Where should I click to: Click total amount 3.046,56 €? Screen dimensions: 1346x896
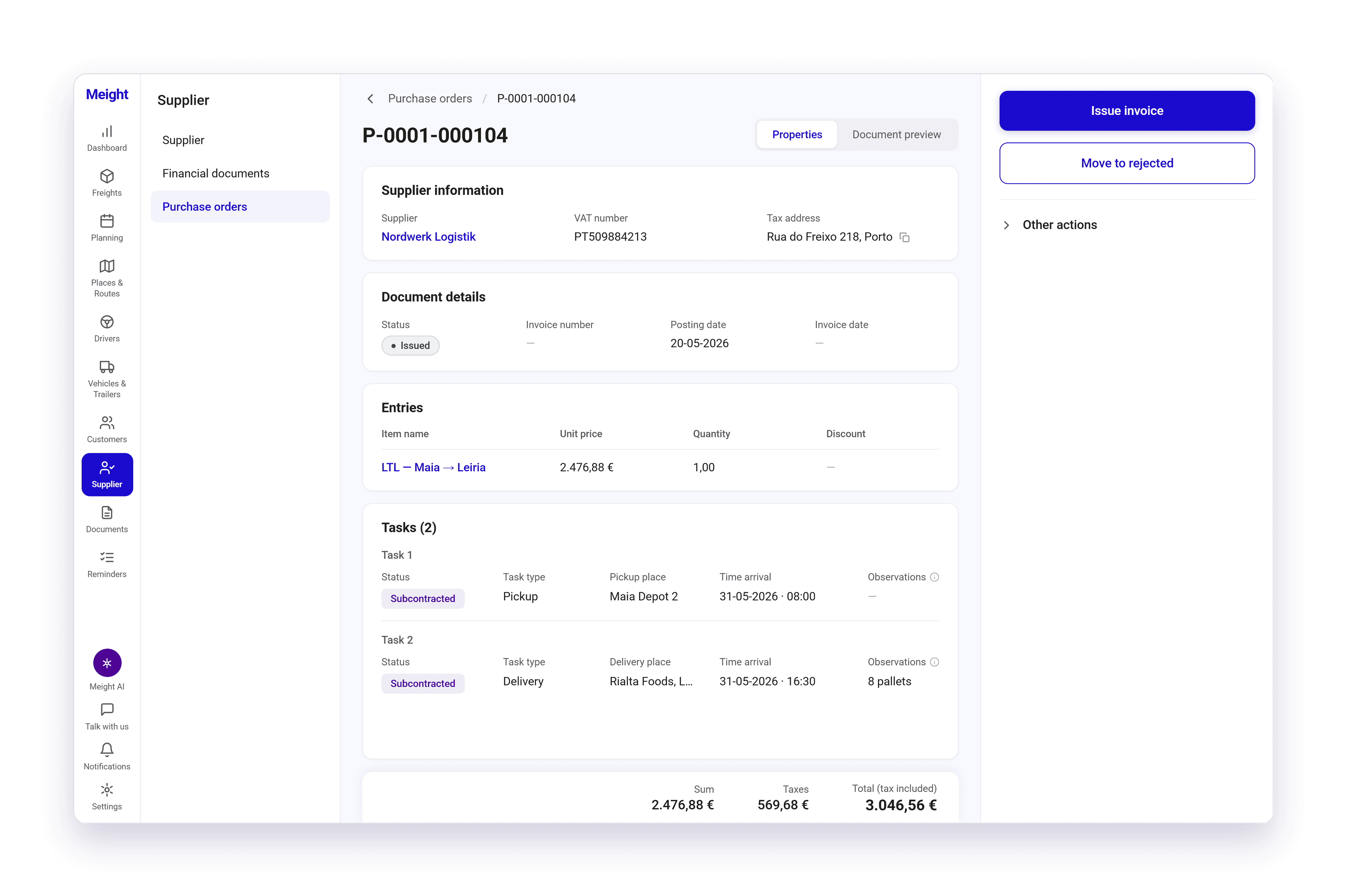click(x=901, y=805)
